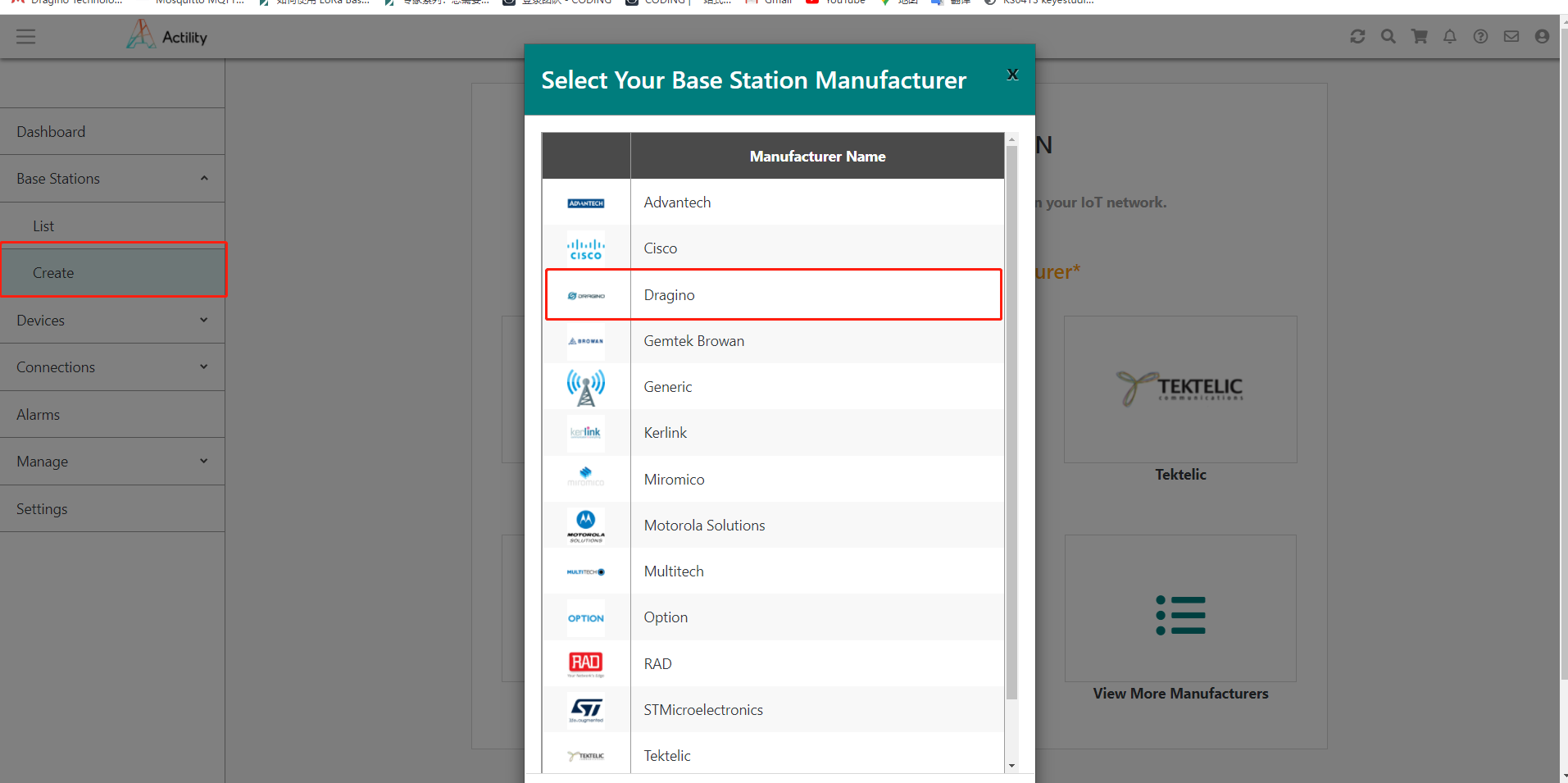Click the Miromico logo icon
This screenshot has height=783, width=1568.
coord(586,479)
